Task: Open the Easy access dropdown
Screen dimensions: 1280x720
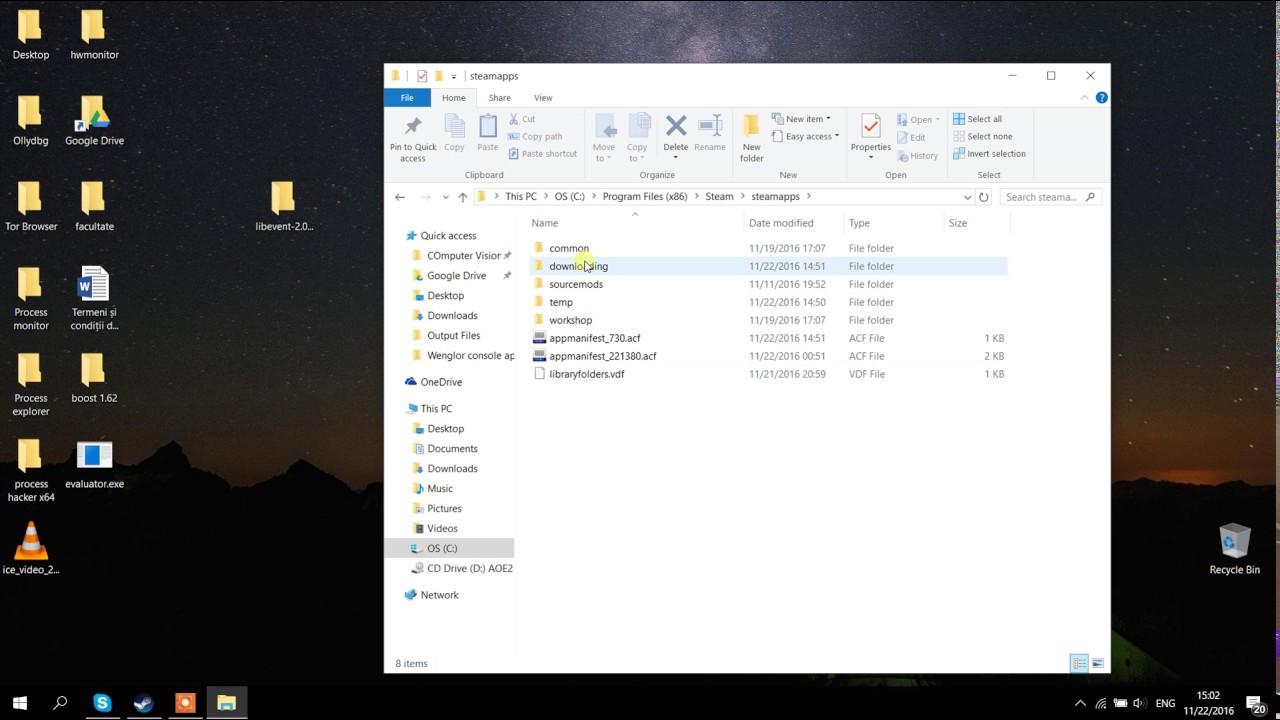Action: pos(805,137)
